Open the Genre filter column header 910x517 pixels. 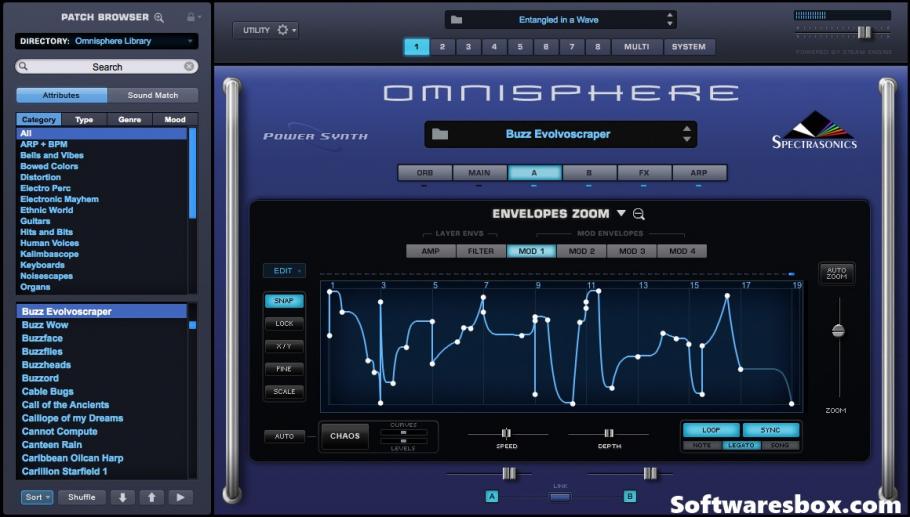129,120
